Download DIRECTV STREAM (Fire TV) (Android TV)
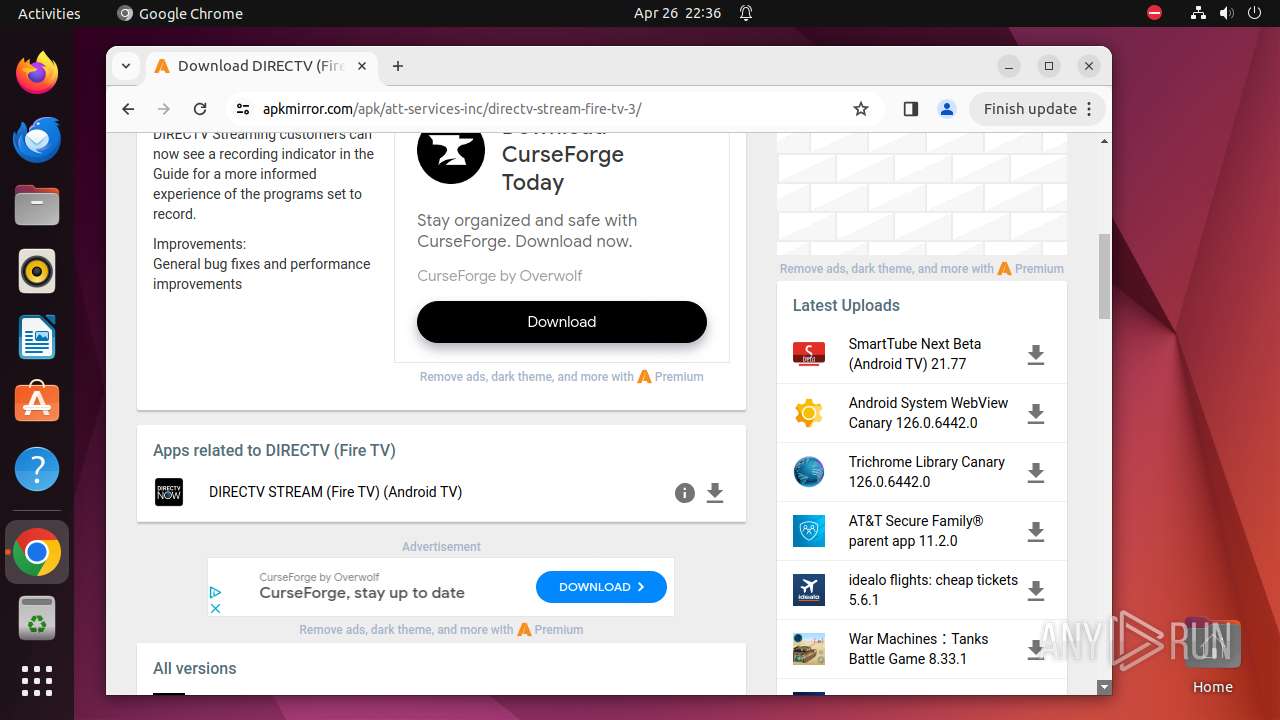This screenshot has height=720, width=1280. (x=715, y=492)
